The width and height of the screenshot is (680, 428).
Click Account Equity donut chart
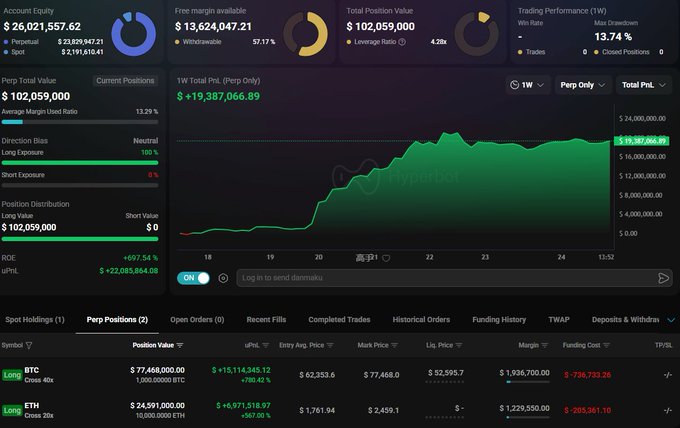[133, 34]
